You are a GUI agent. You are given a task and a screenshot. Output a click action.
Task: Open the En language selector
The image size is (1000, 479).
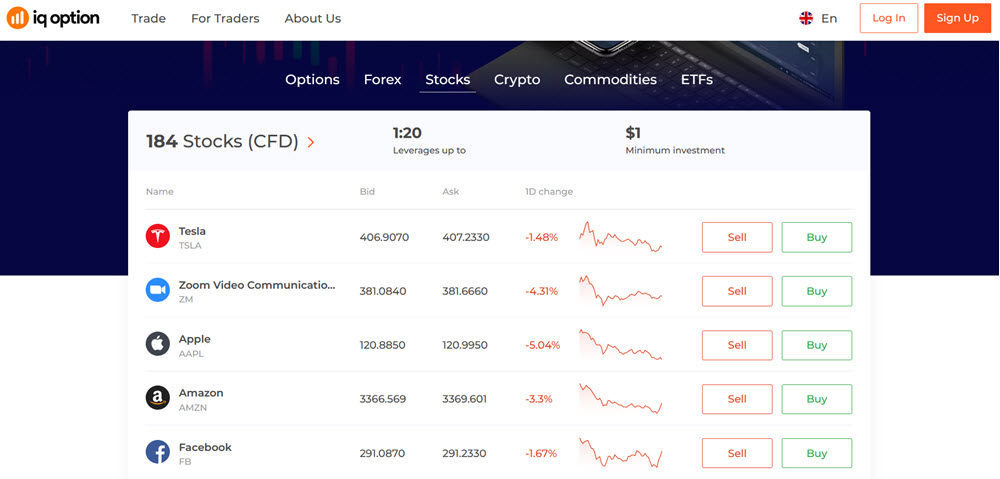(829, 18)
